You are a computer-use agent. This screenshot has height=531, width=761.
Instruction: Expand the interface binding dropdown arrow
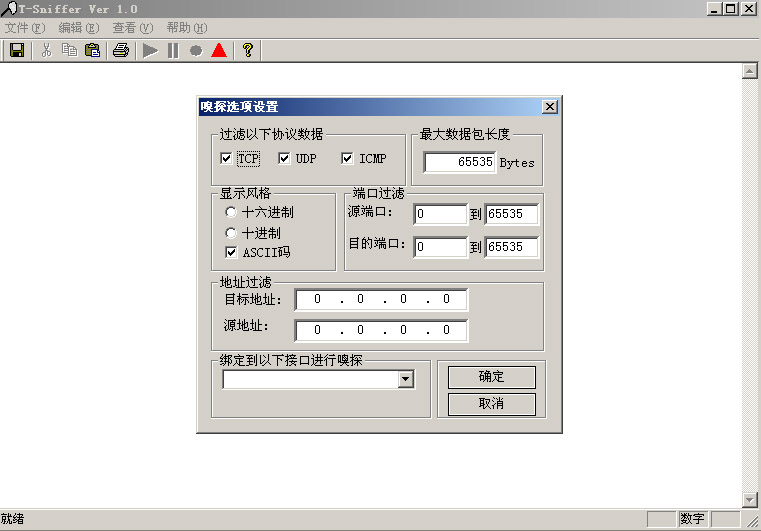coord(406,380)
